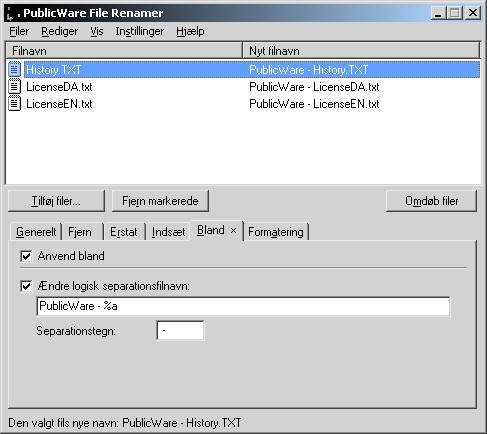The image size is (487, 434).
Task: Click the Tilføj filer... button
Action: pos(56,201)
